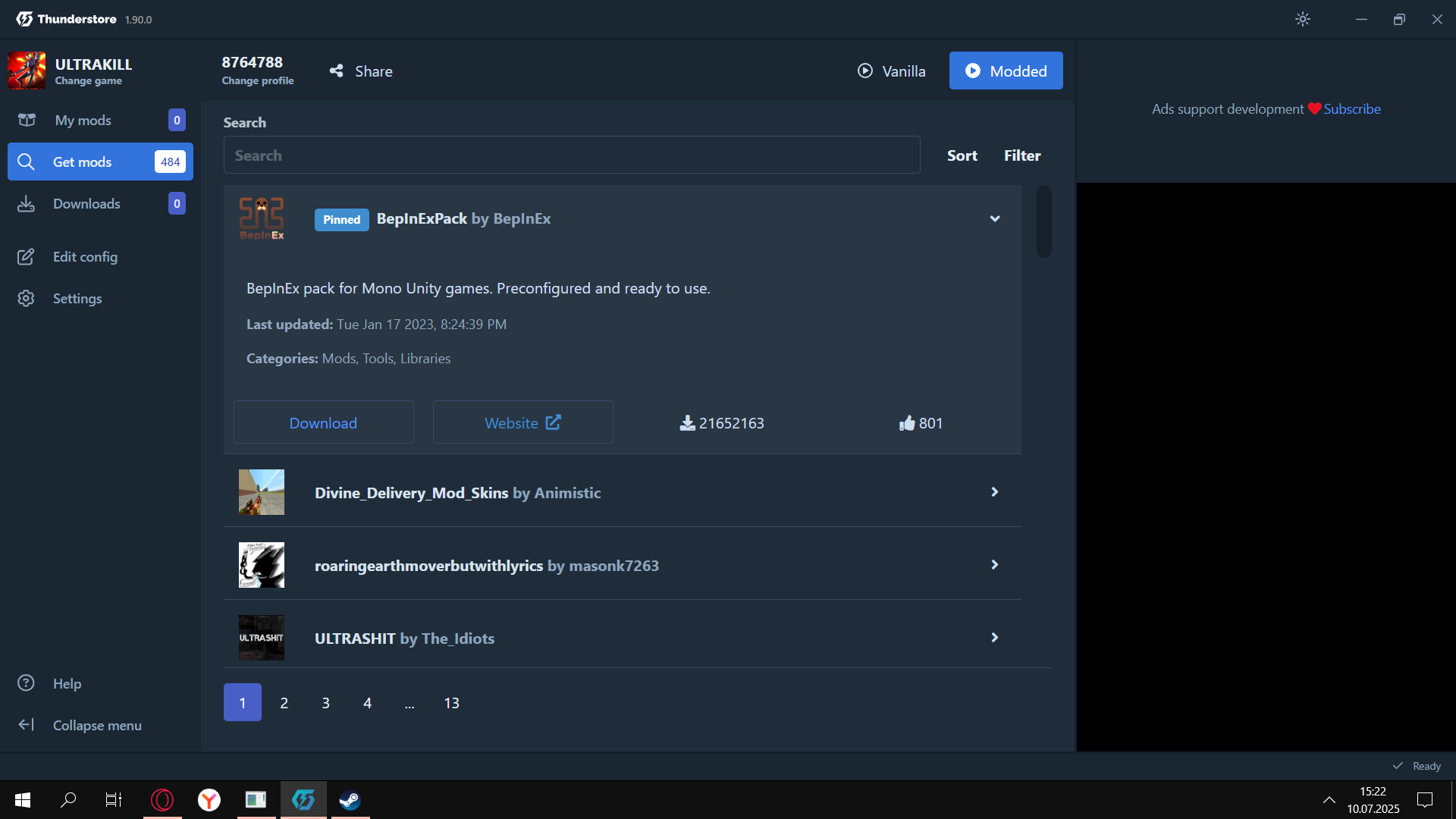Open roaringearthmoverbutwithlyrics thumbnail image
This screenshot has width=1456, height=819.
[262, 565]
